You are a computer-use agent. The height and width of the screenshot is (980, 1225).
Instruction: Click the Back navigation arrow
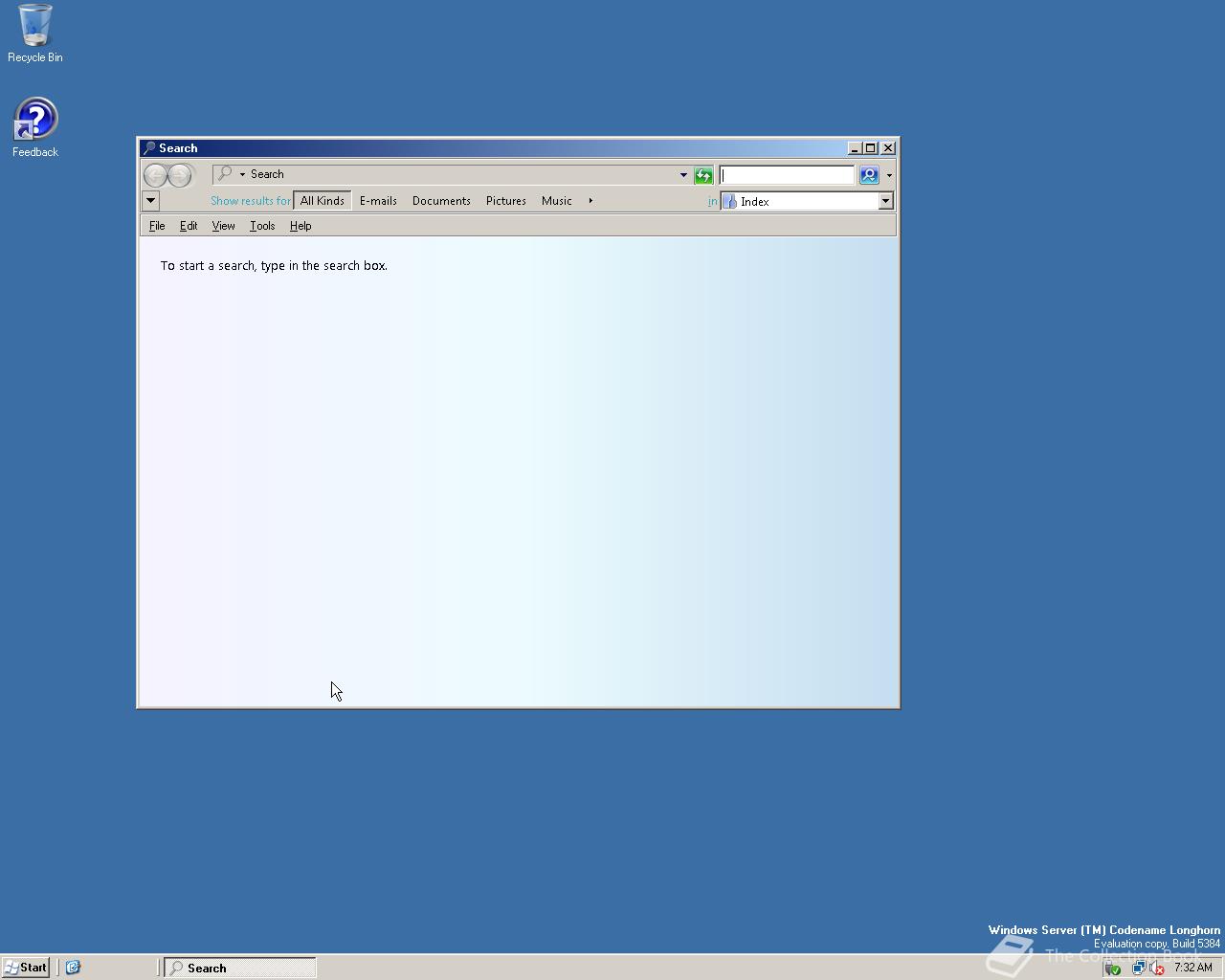[155, 175]
